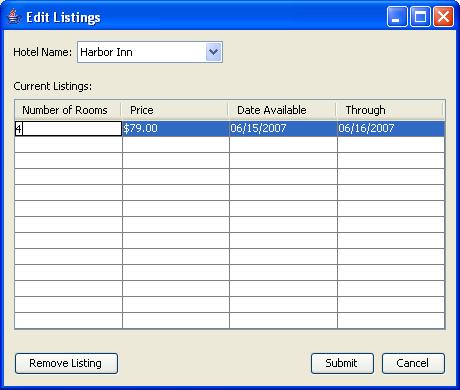Sort by Number of Rooms column header

pyautogui.click(x=68, y=110)
